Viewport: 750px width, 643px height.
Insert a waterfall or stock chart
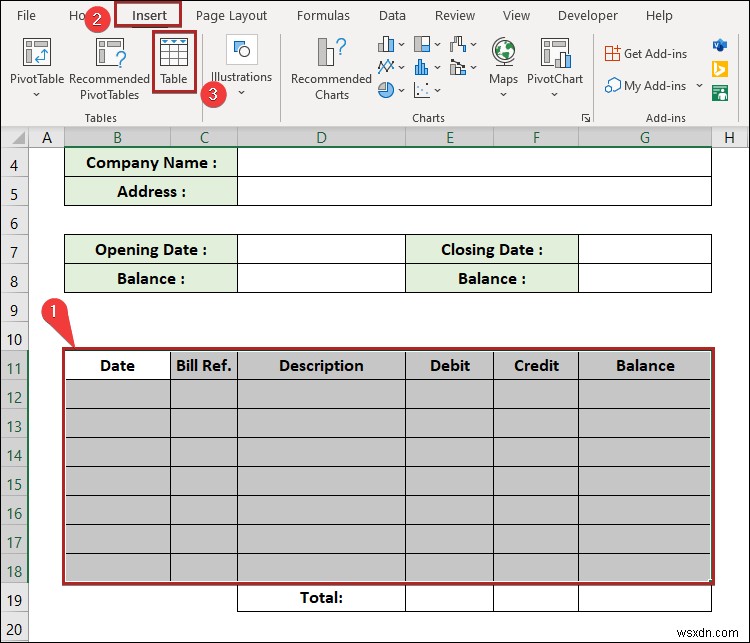coord(458,44)
